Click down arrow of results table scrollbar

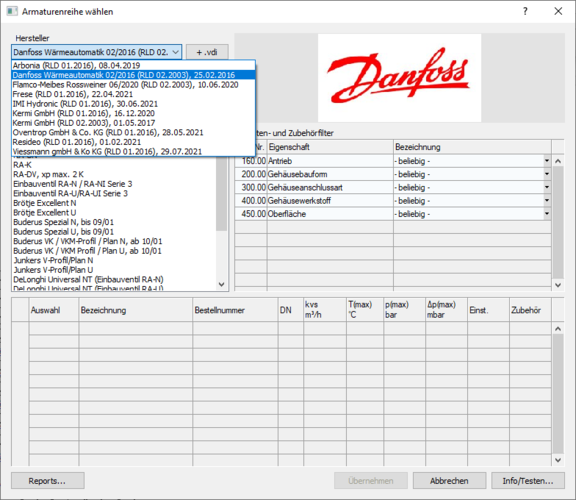[558, 460]
